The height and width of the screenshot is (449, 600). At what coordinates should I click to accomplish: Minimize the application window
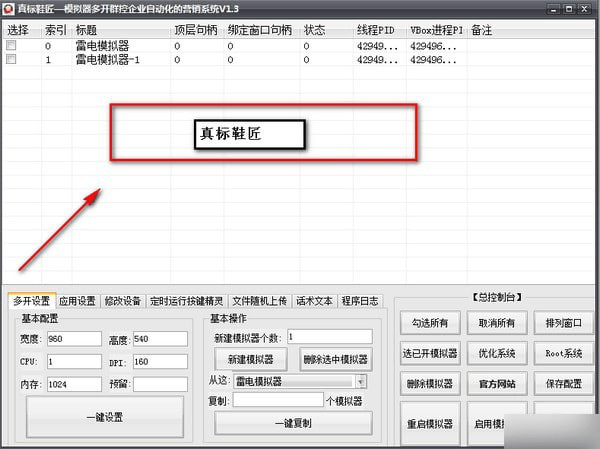click(554, 9)
